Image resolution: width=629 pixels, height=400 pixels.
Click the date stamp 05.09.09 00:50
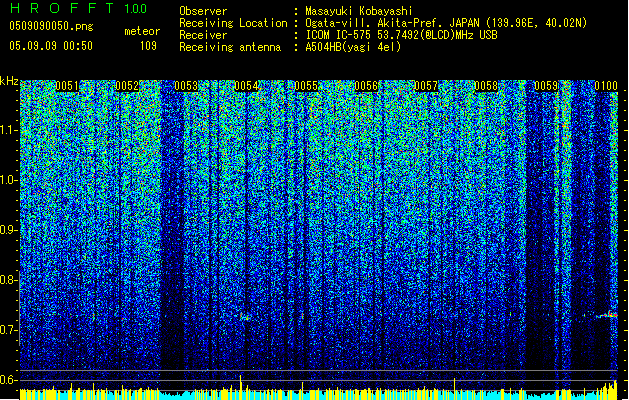51,46
